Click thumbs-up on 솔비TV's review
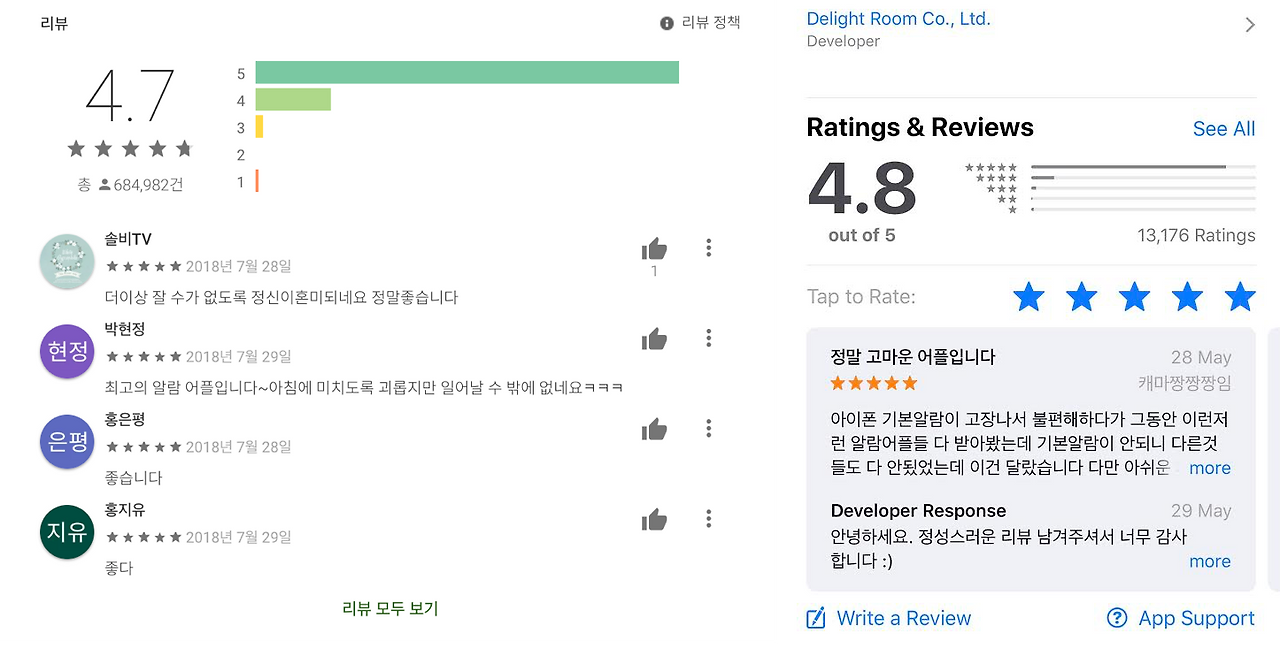 [654, 249]
